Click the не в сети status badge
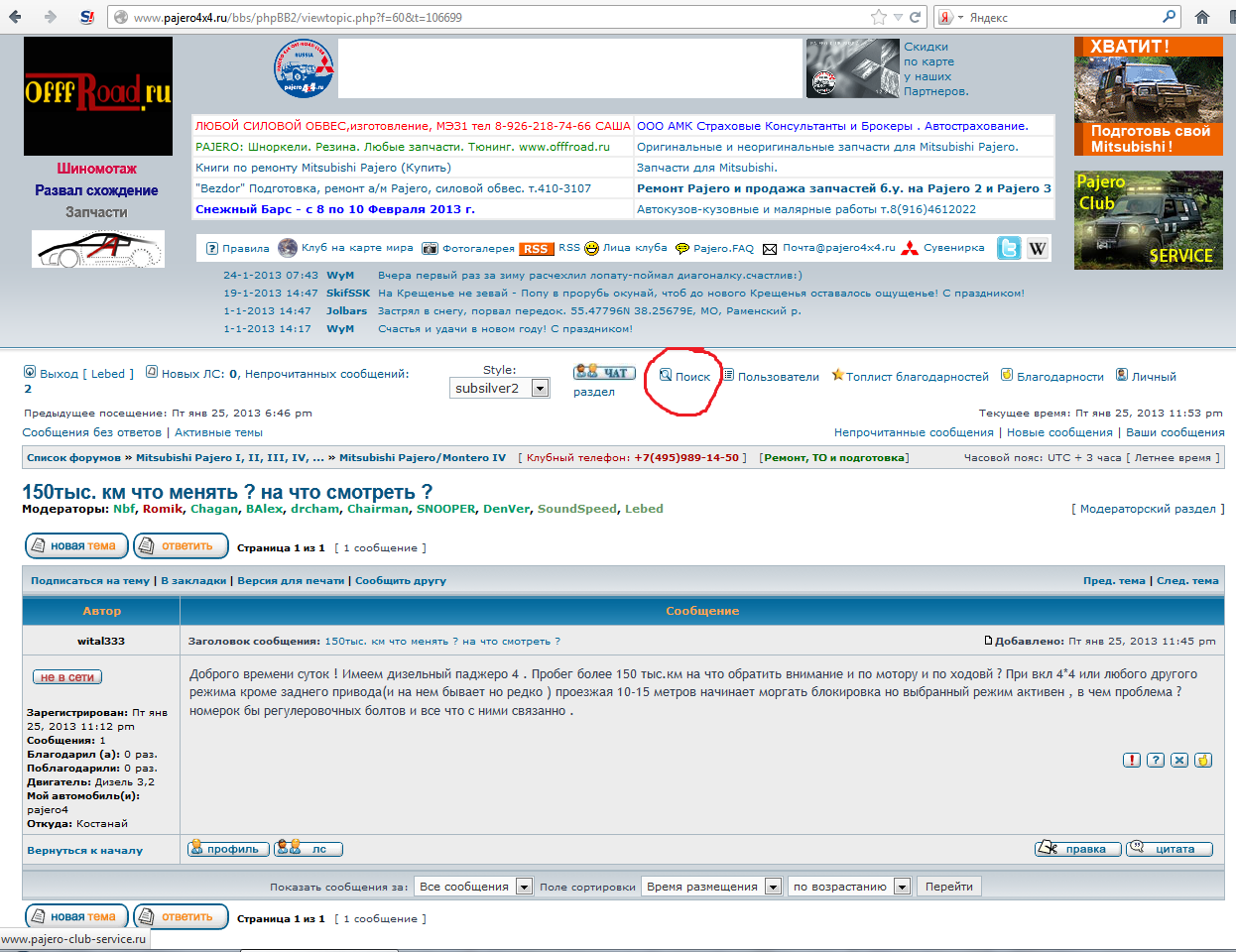1236x952 pixels. pos(67,677)
